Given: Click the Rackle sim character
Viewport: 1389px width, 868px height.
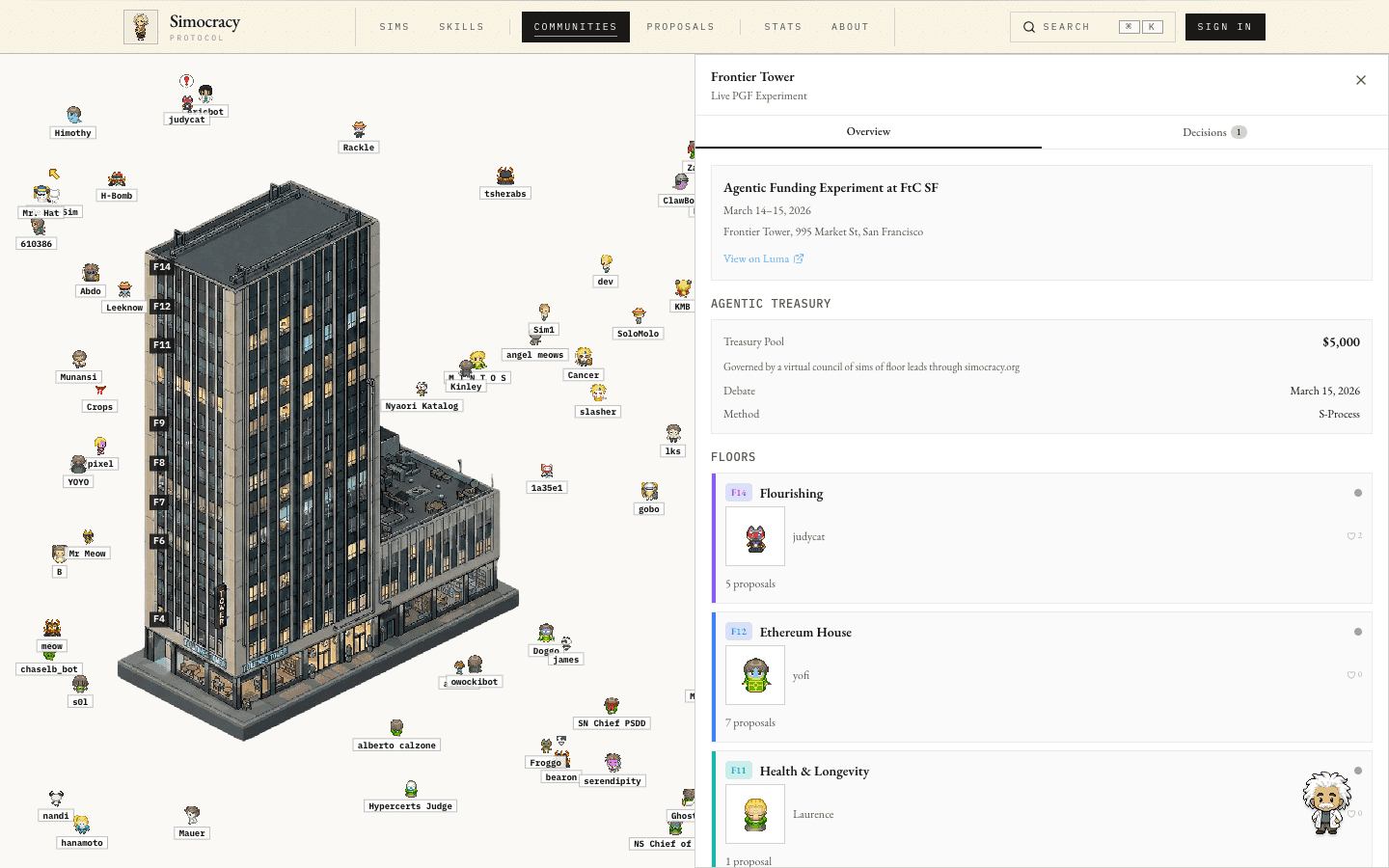Looking at the screenshot, I should click(x=359, y=130).
